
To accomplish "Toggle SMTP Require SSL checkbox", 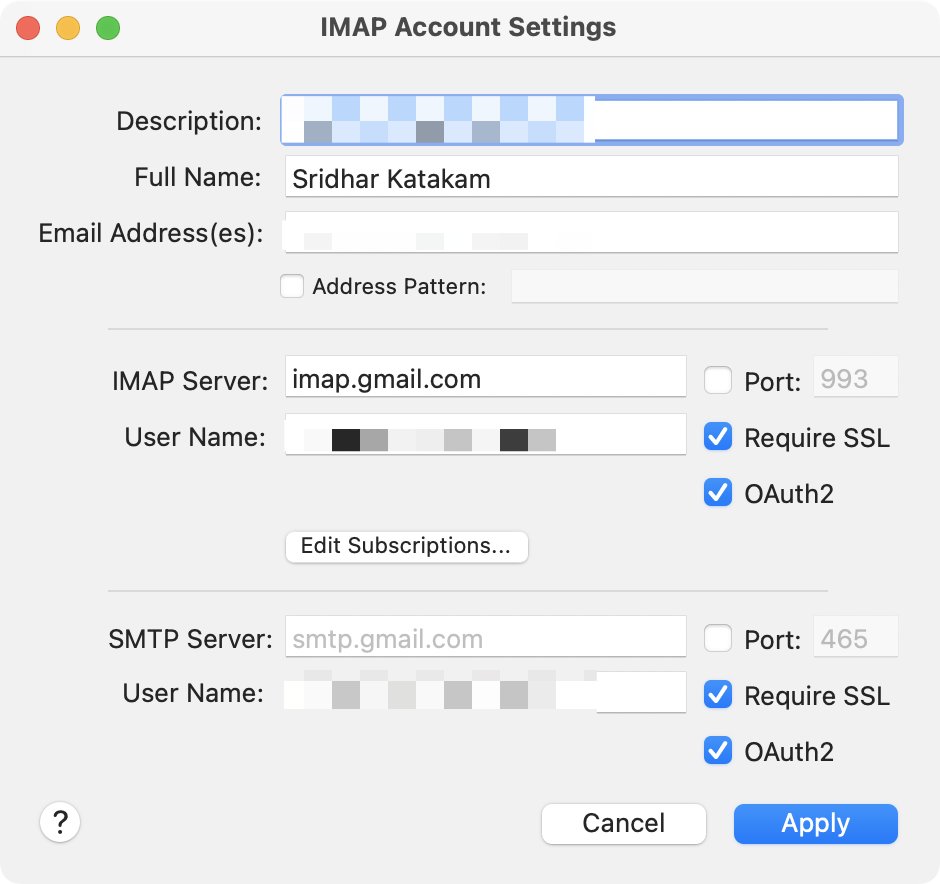I will point(718,695).
